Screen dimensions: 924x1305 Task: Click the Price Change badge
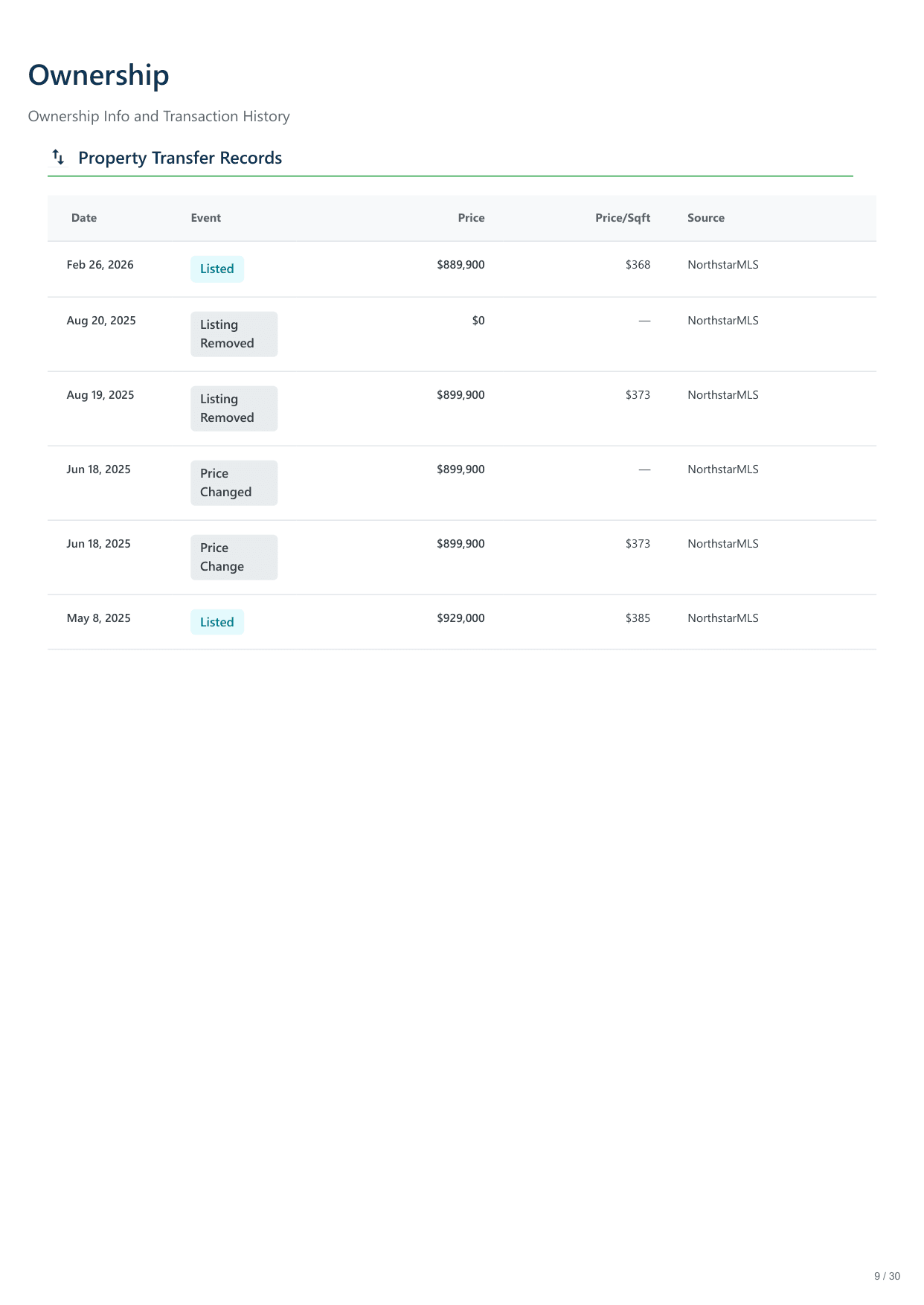click(x=234, y=557)
